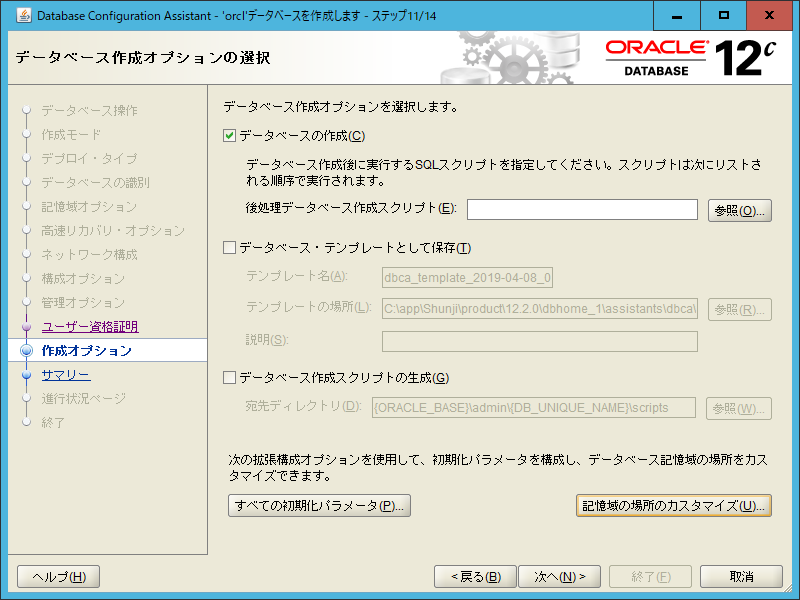Viewport: 800px width, 600px height.
Task: Click the テンプレートの場所 path field
Action: (x=540, y=309)
